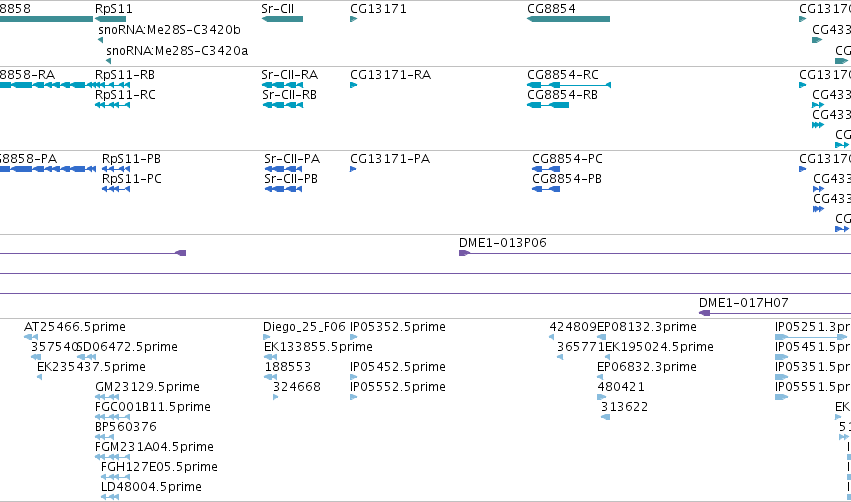Click the 365771 EST label
This screenshot has height=502, width=851.
581,347
